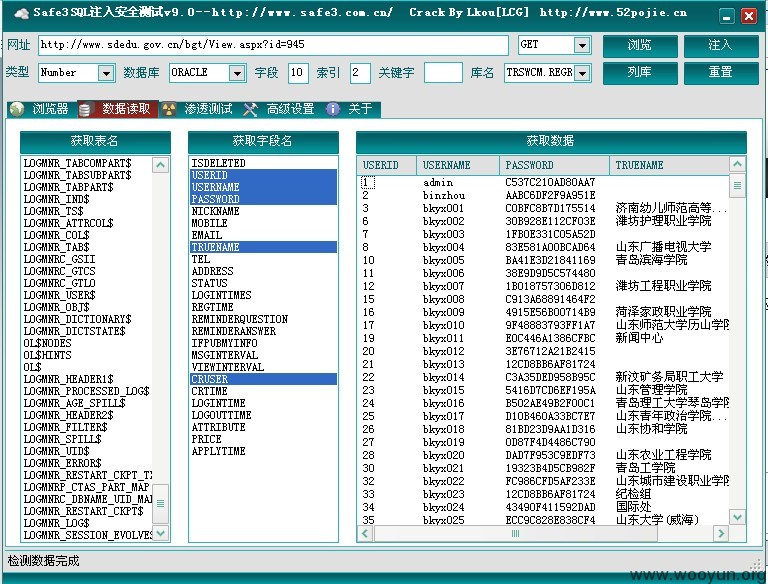Click the TRUENAME column header
The image size is (768, 584).
669,166
